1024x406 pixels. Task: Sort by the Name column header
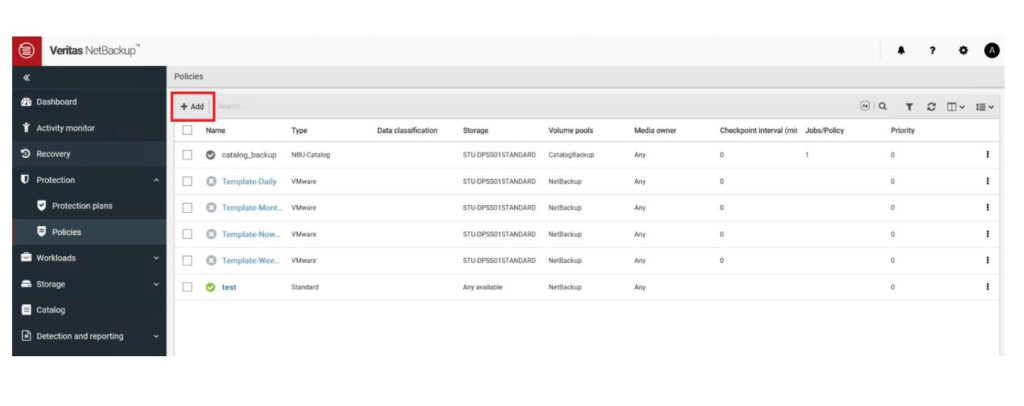point(216,131)
